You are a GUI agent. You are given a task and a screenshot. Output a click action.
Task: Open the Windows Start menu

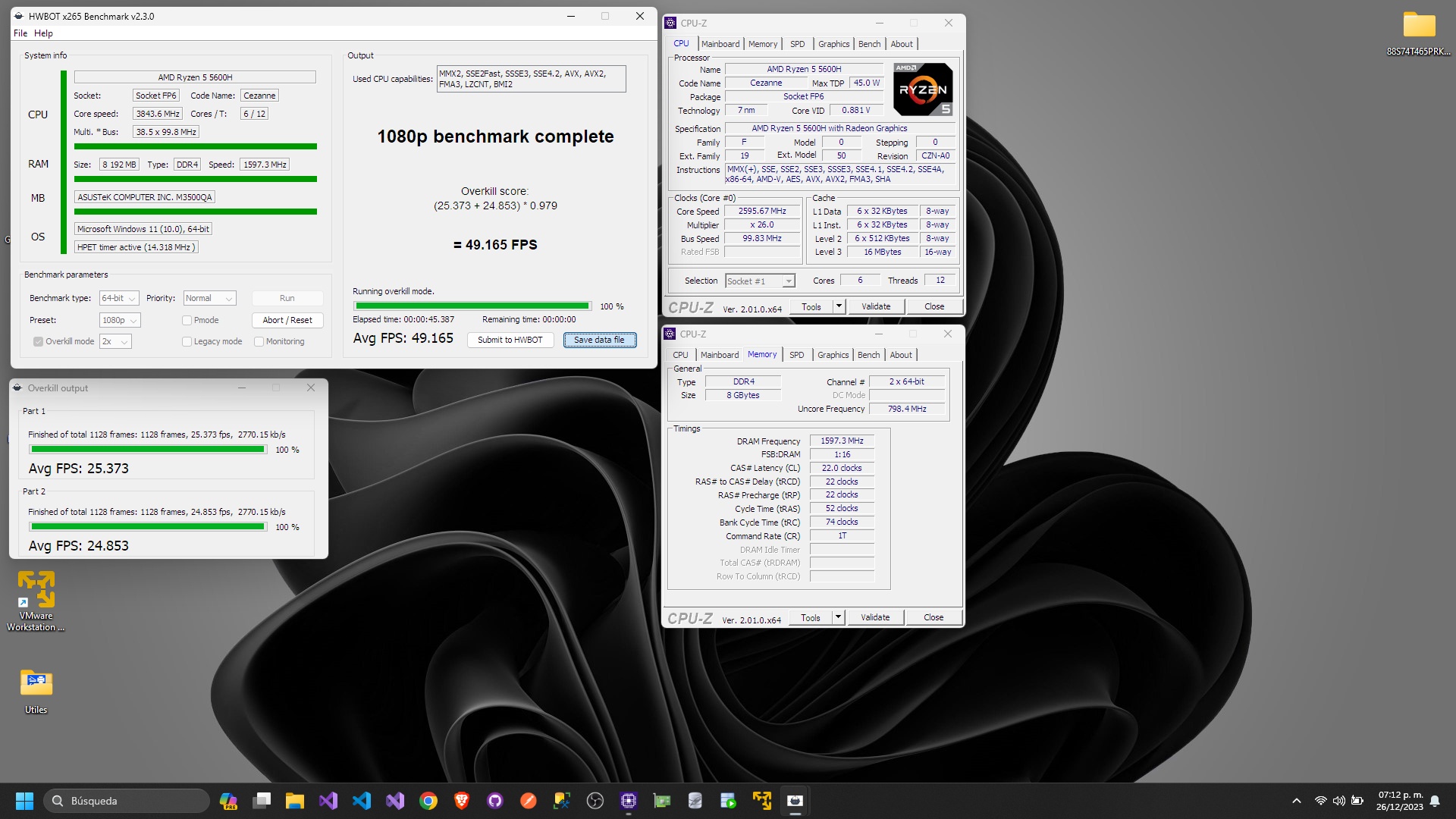coord(24,801)
